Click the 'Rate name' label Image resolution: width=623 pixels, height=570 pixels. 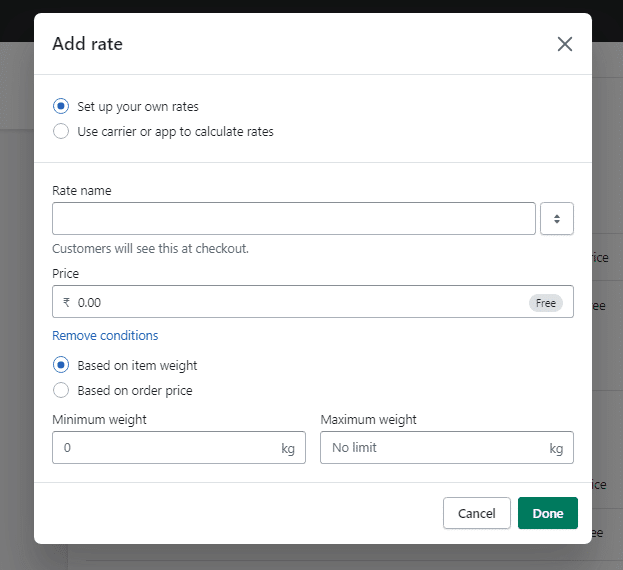(82, 190)
